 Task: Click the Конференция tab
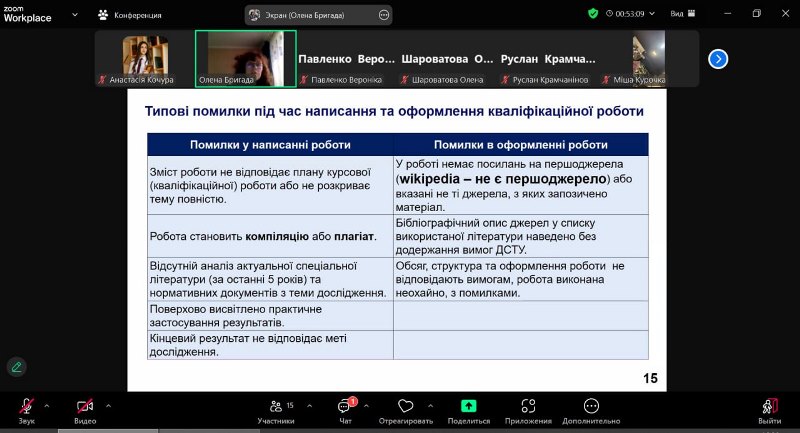(x=130, y=15)
